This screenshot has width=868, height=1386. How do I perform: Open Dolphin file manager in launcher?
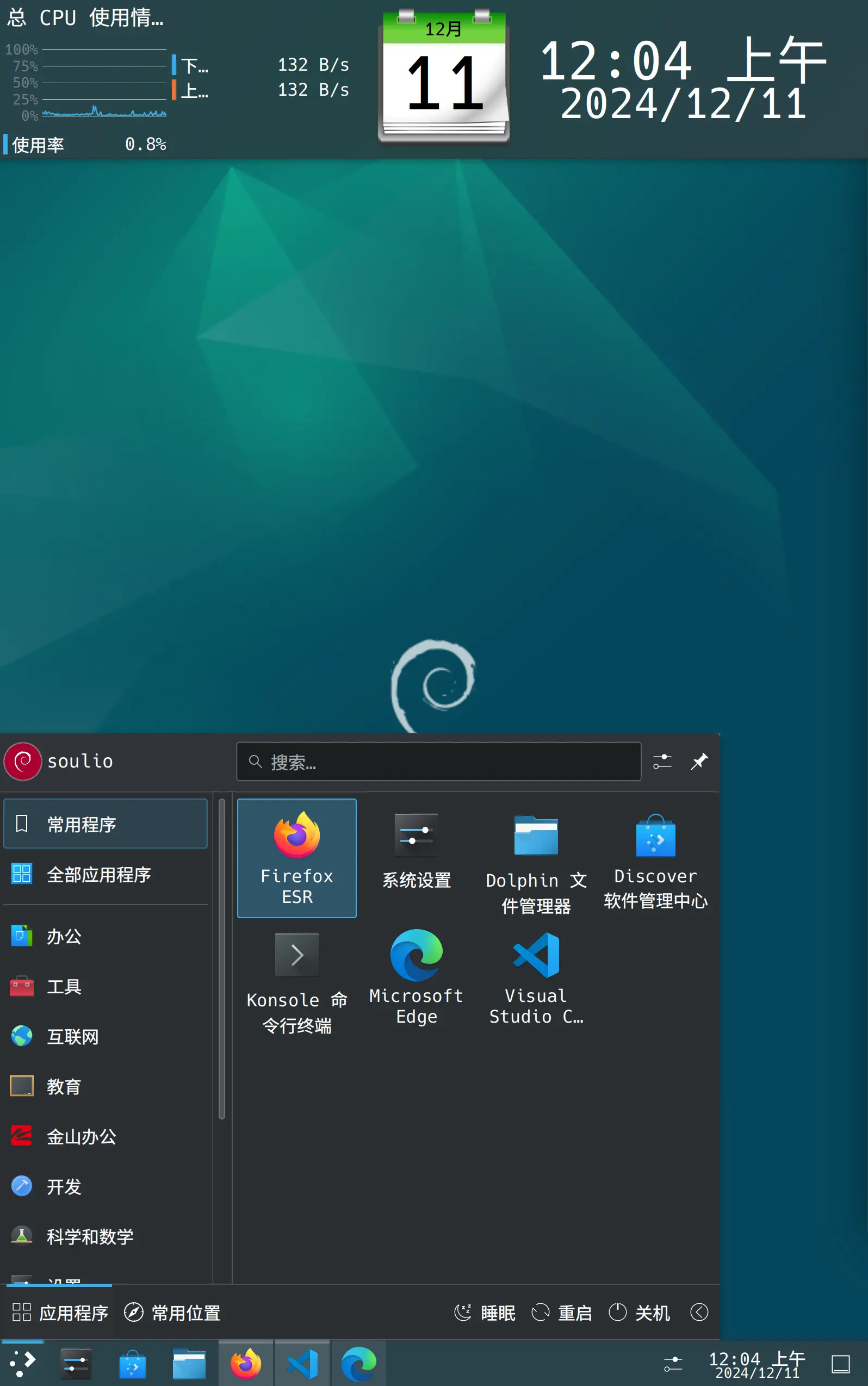(535, 861)
